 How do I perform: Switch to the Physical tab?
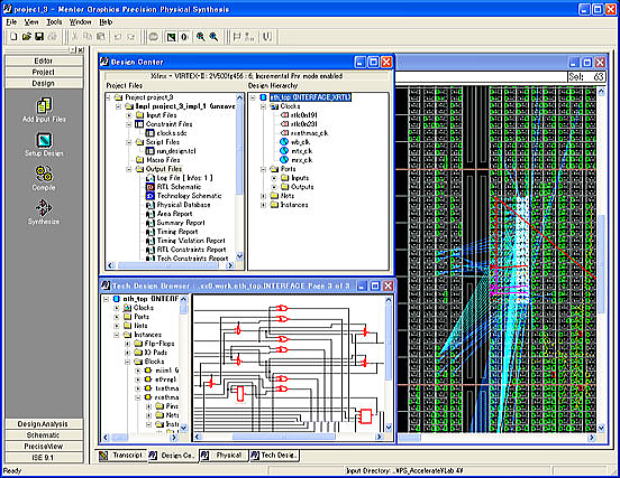(223, 455)
